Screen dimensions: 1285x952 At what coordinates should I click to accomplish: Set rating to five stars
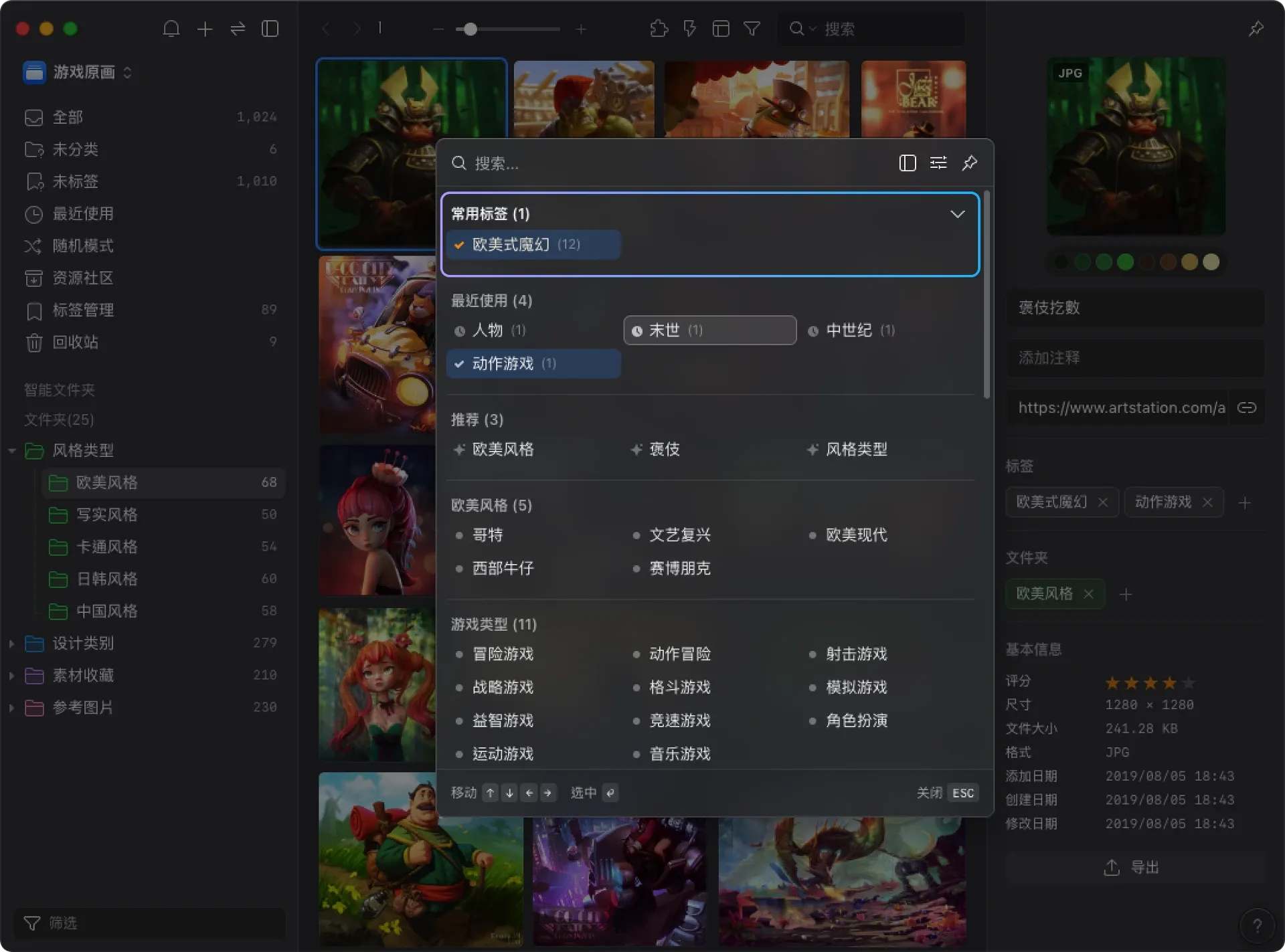click(x=1189, y=682)
